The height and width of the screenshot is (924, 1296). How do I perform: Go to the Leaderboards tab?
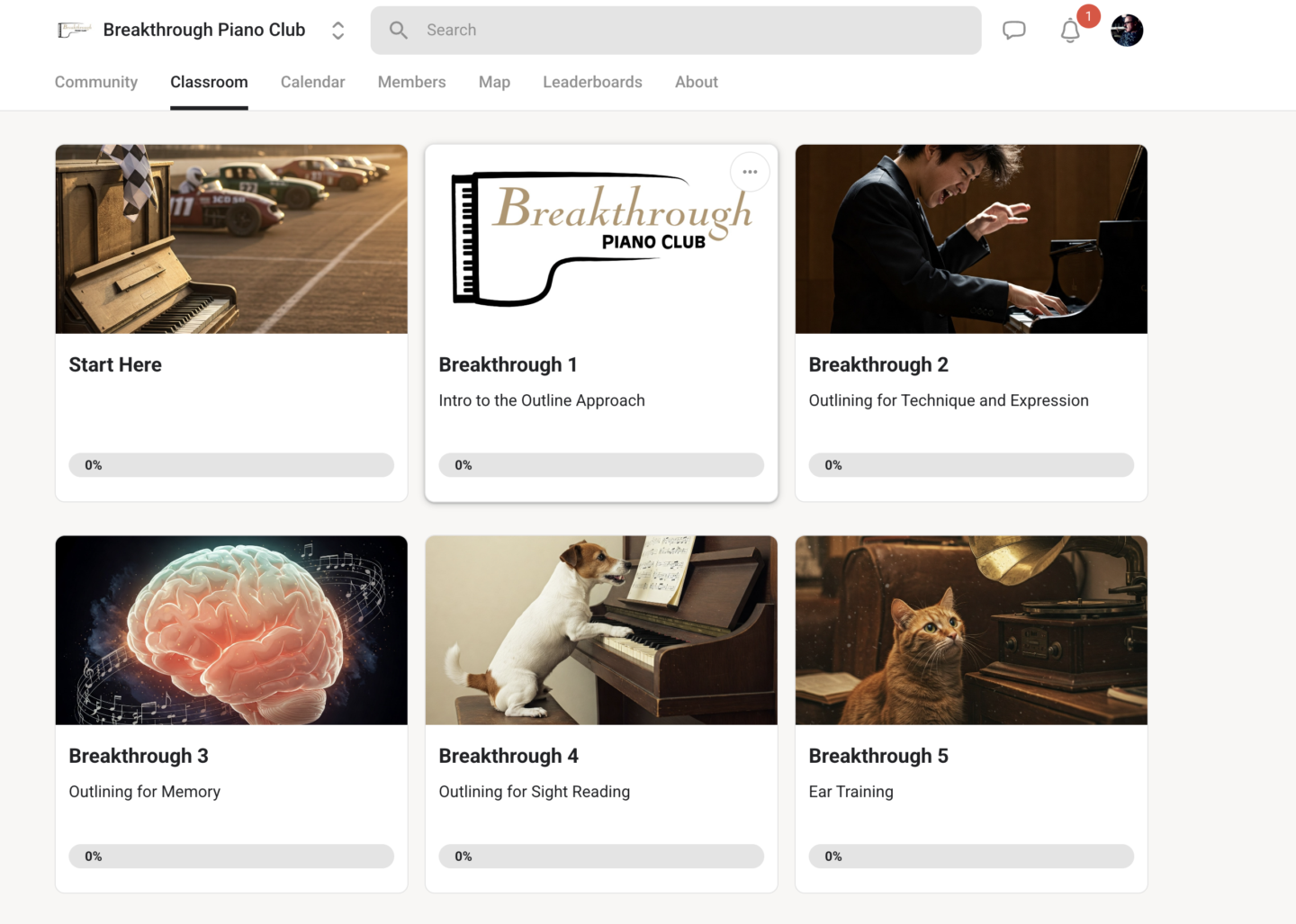592,82
